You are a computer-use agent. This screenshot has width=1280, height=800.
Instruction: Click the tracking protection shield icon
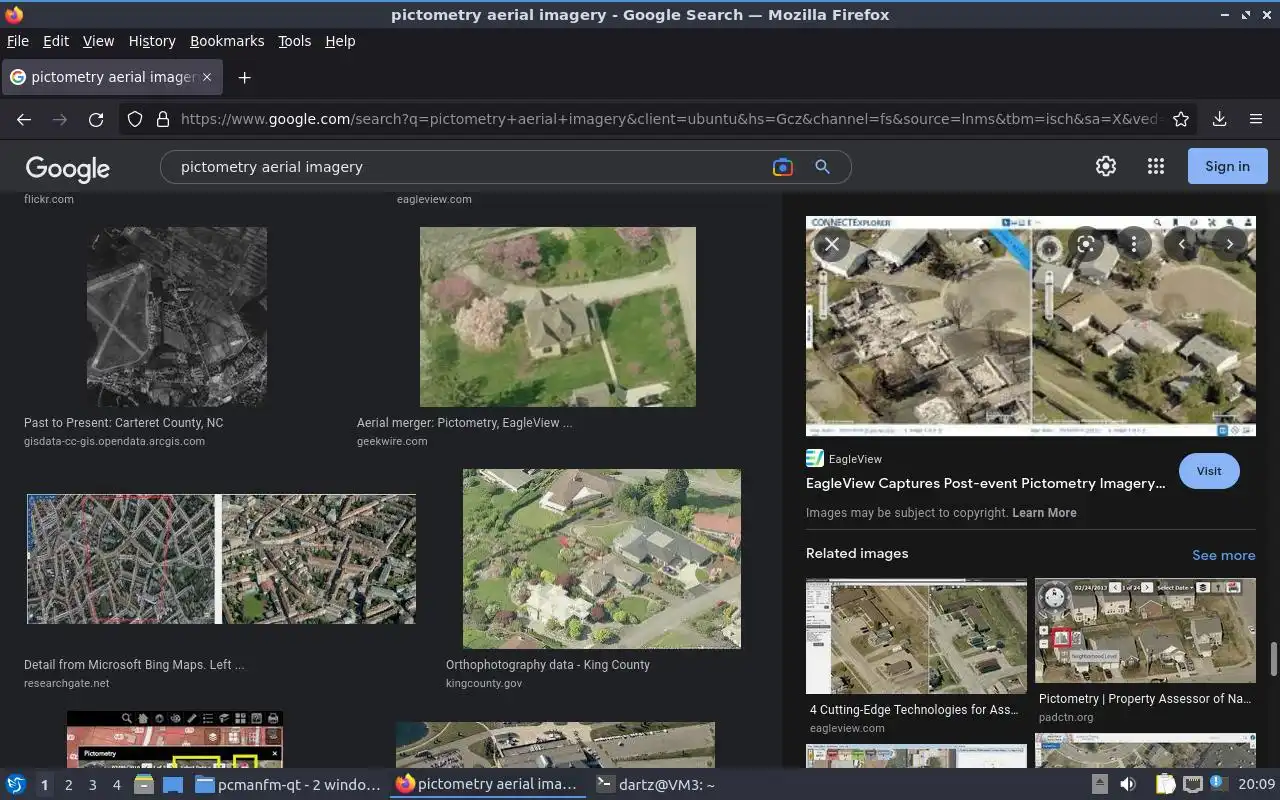click(x=135, y=119)
